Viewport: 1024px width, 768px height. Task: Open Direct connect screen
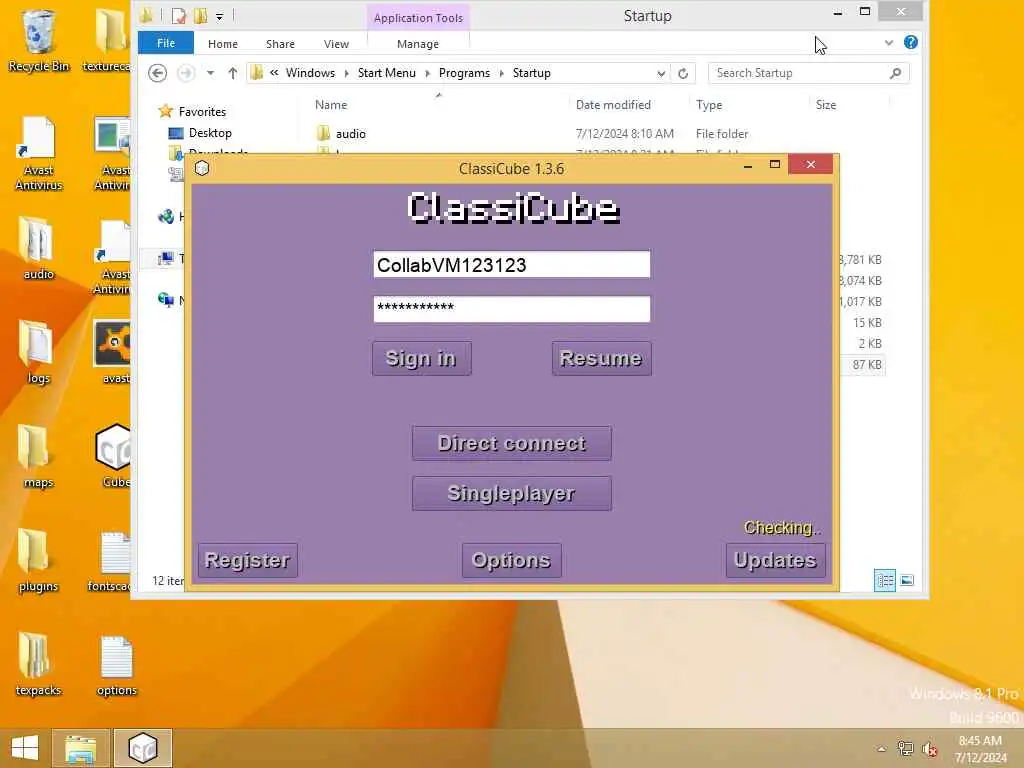512,443
